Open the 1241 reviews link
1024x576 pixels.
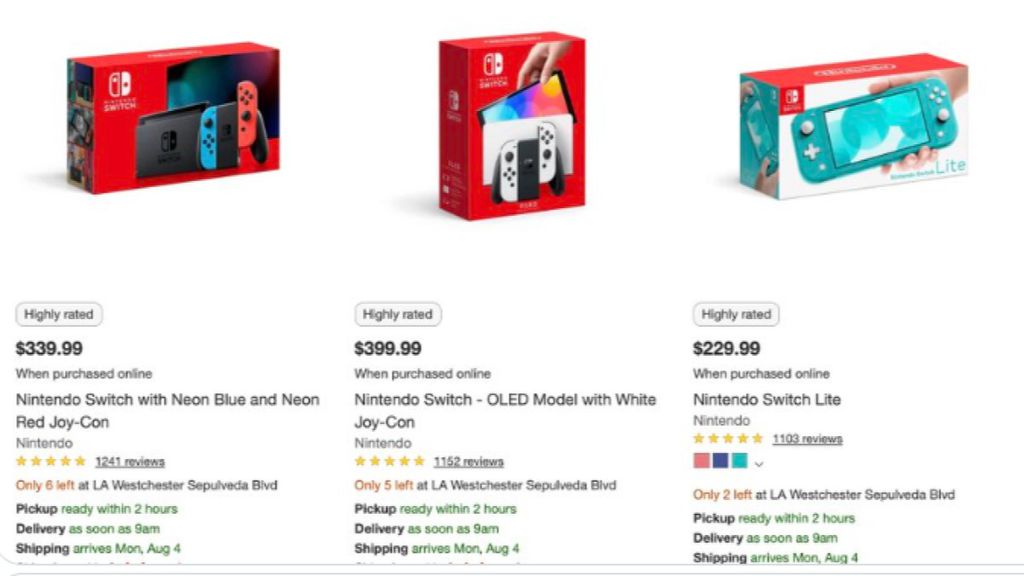[x=130, y=462]
